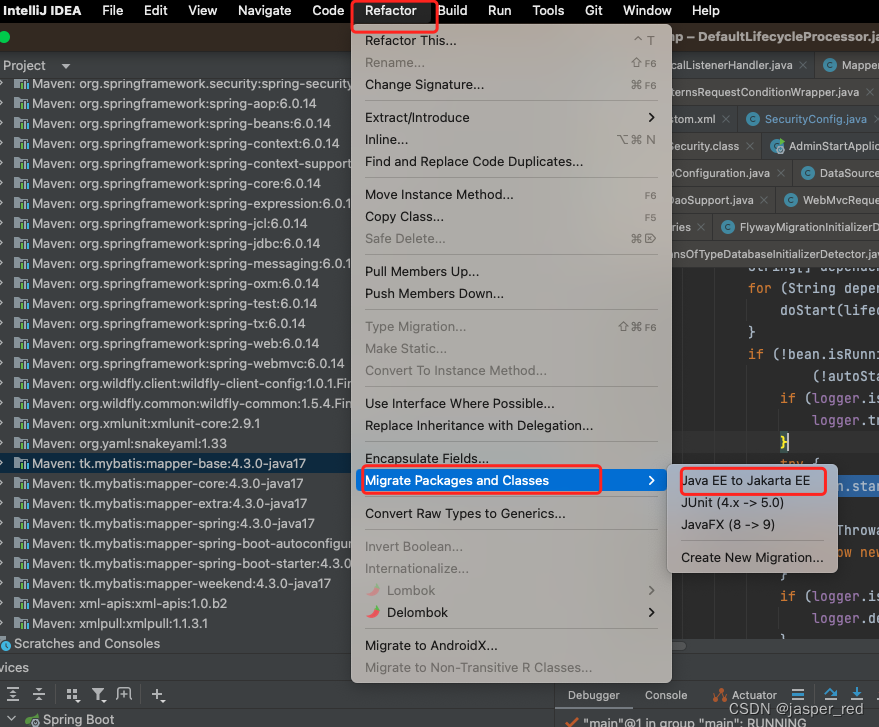Close the Configuration.java editor tab
The height and width of the screenshot is (727, 879).
pos(781,173)
